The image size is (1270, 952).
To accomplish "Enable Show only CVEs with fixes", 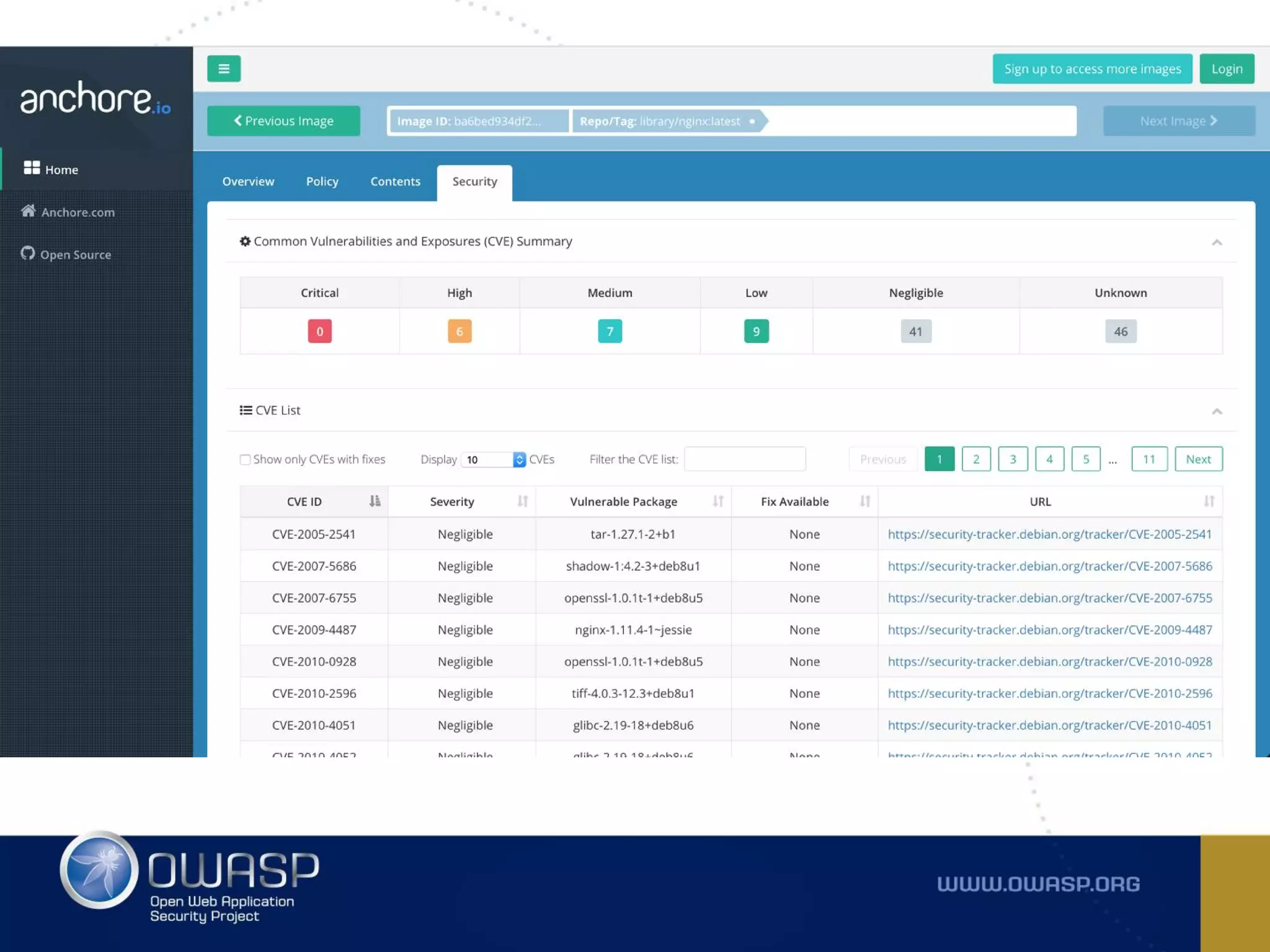I will 246,460.
